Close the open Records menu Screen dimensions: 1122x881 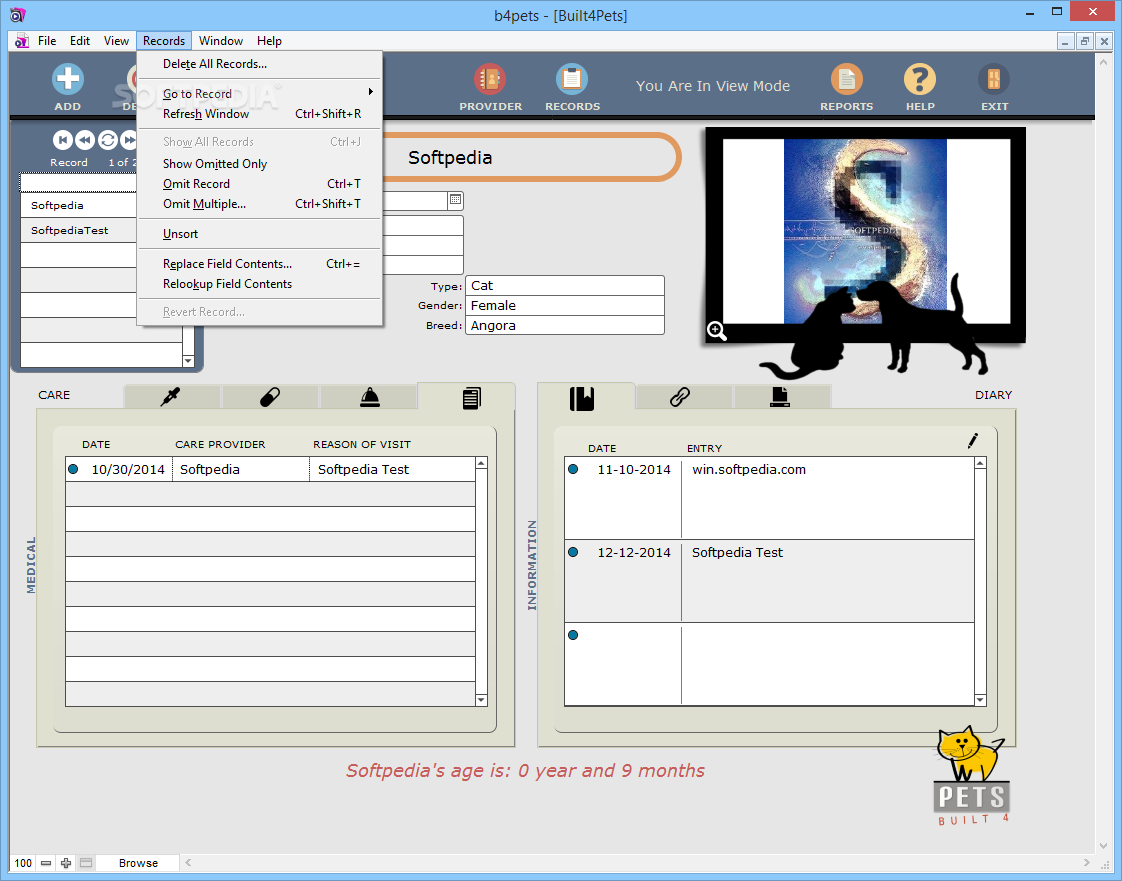pyautogui.click(x=164, y=41)
